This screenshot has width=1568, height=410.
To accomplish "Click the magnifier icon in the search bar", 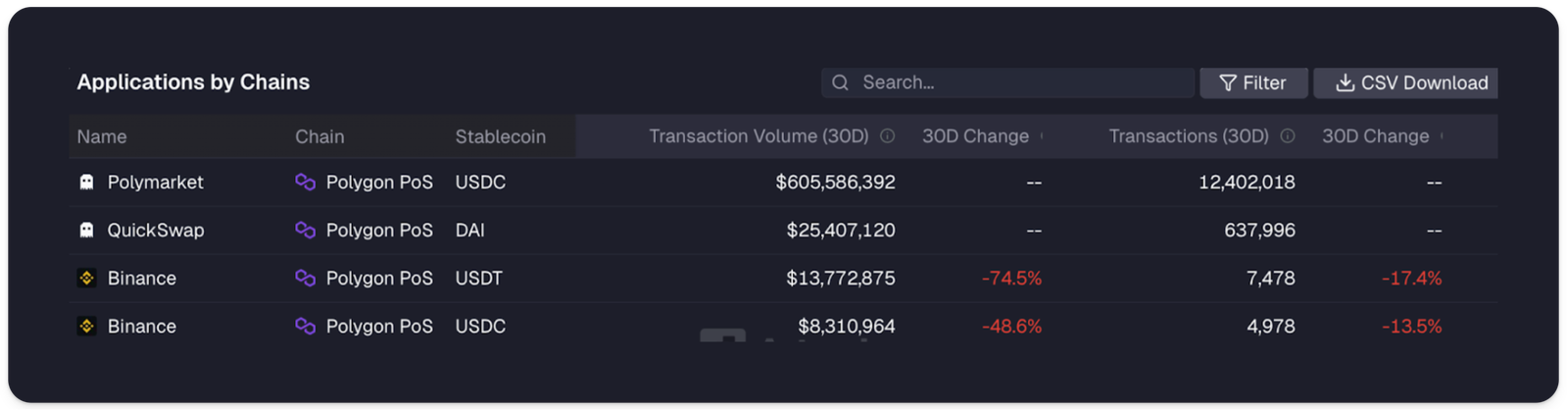I will click(840, 83).
